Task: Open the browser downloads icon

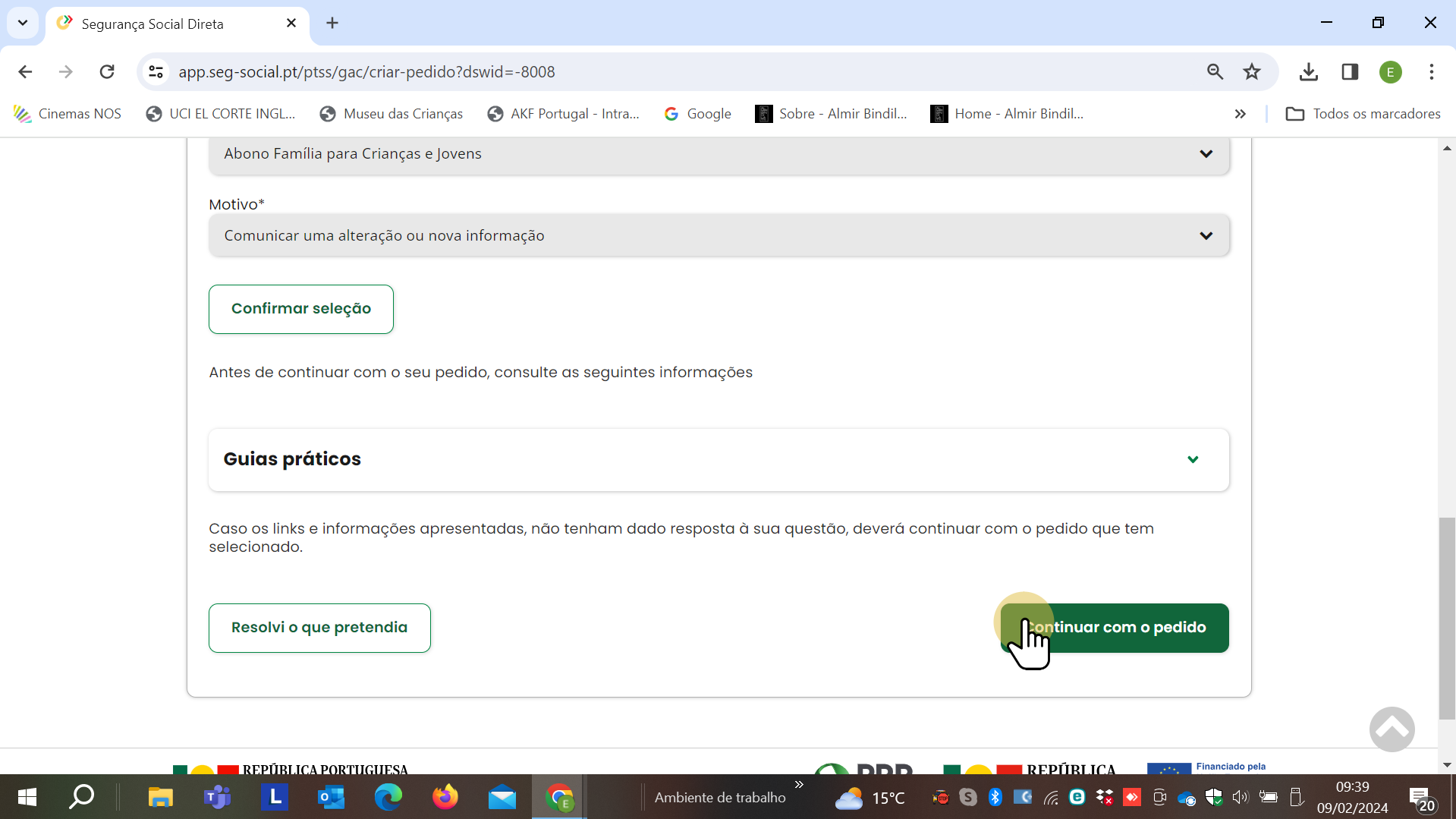Action: pyautogui.click(x=1308, y=72)
